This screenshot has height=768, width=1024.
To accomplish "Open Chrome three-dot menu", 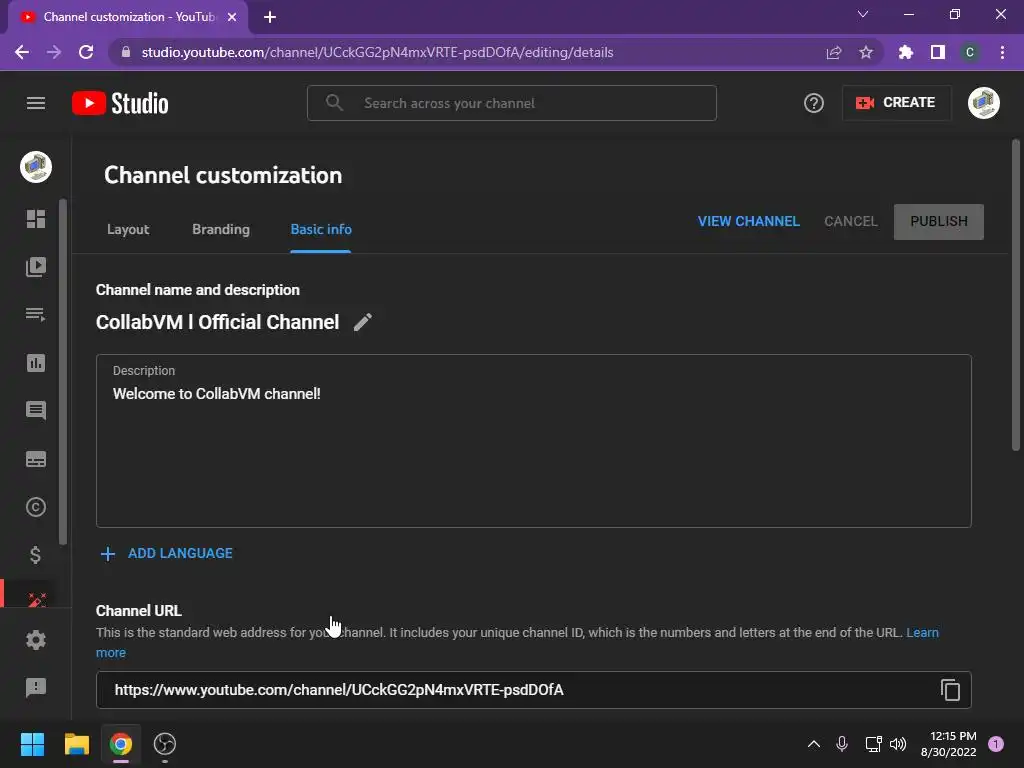I will coord(1002,52).
